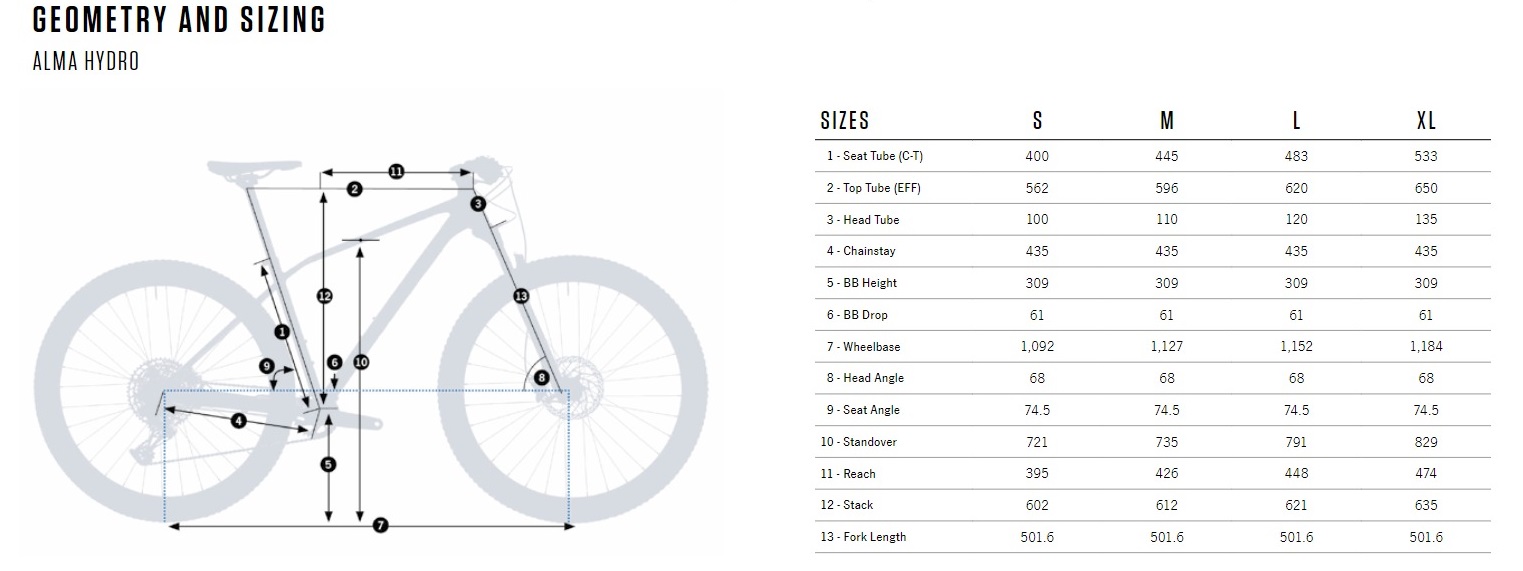Select the S size column header
This screenshot has height=571, width=1523.
[1037, 121]
